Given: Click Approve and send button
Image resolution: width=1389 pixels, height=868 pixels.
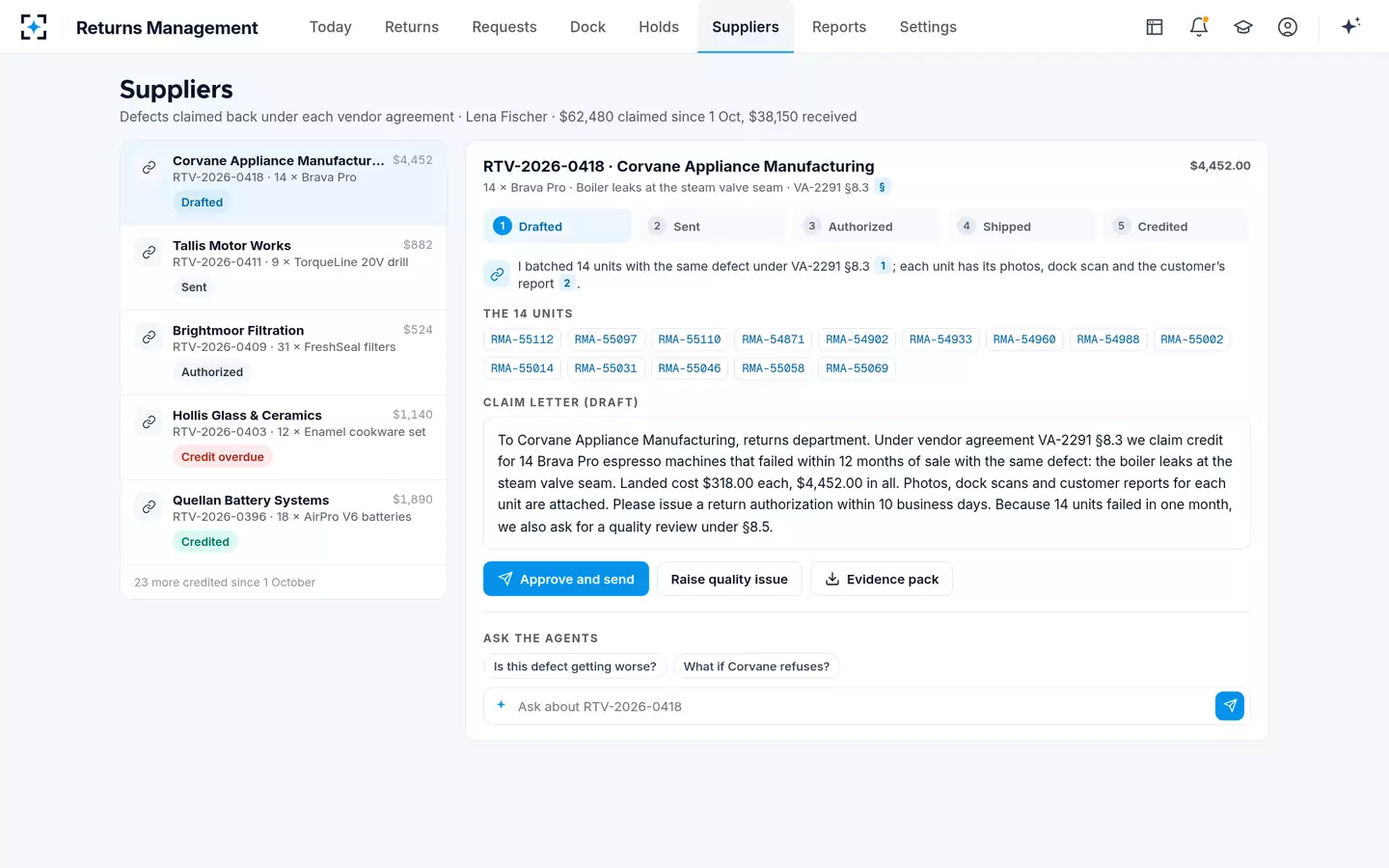Looking at the screenshot, I should (x=566, y=579).
